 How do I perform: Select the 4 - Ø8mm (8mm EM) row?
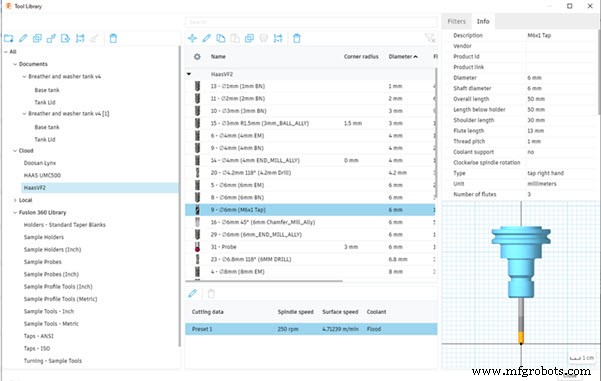(x=310, y=272)
